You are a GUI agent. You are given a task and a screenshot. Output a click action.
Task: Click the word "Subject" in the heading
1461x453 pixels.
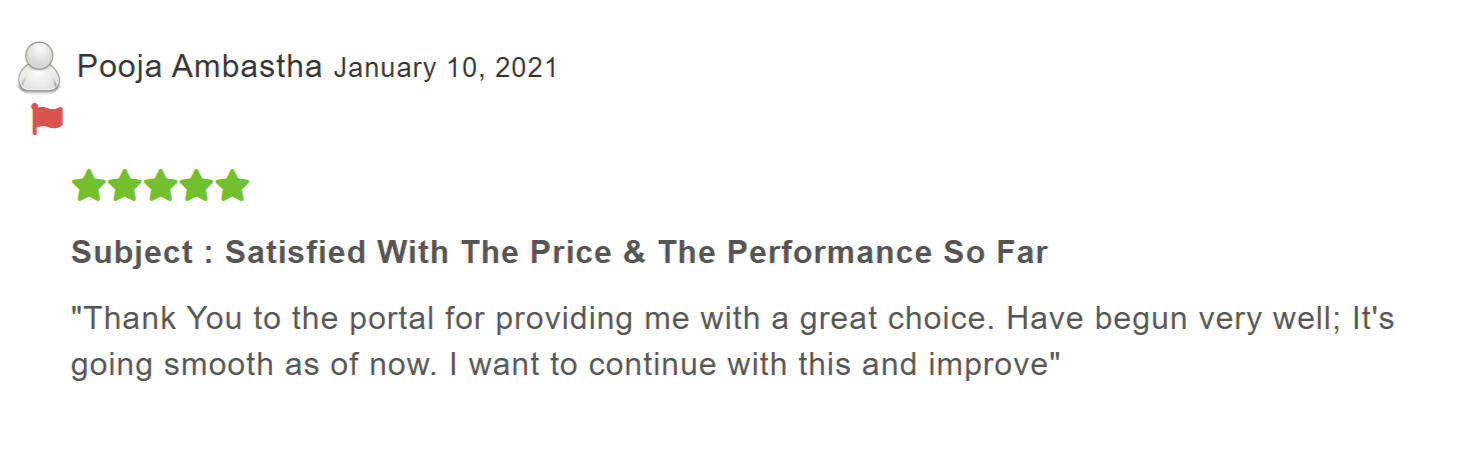point(132,253)
